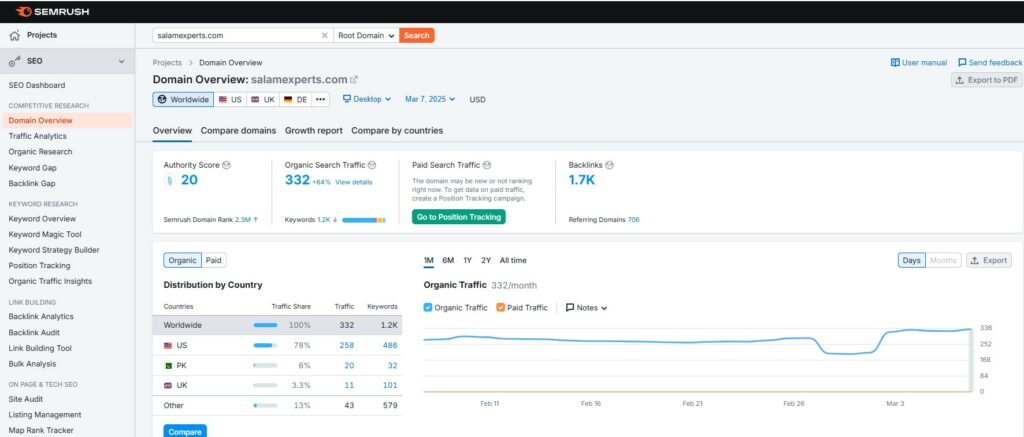Select 1M time range
This screenshot has width=1024, height=437.
428,260
